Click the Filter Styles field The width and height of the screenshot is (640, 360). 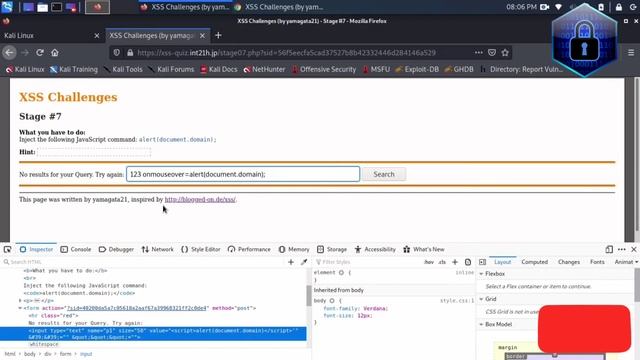(x=367, y=262)
